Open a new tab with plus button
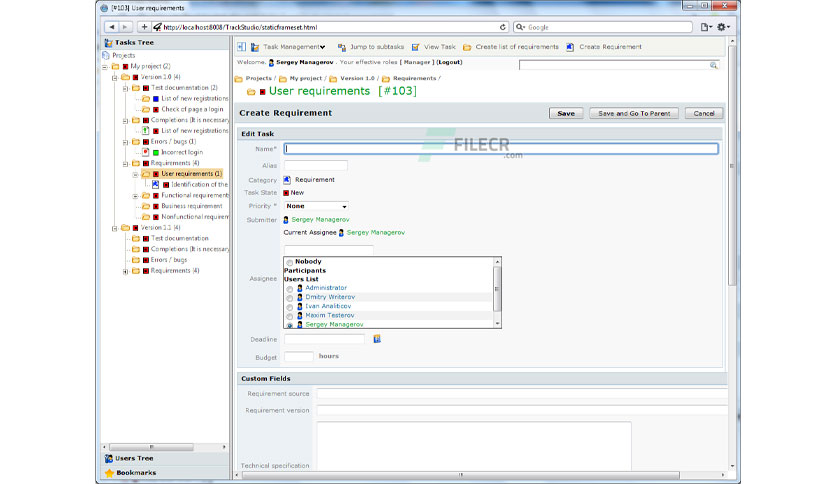Screen dimensions: 836x484 tap(144, 27)
